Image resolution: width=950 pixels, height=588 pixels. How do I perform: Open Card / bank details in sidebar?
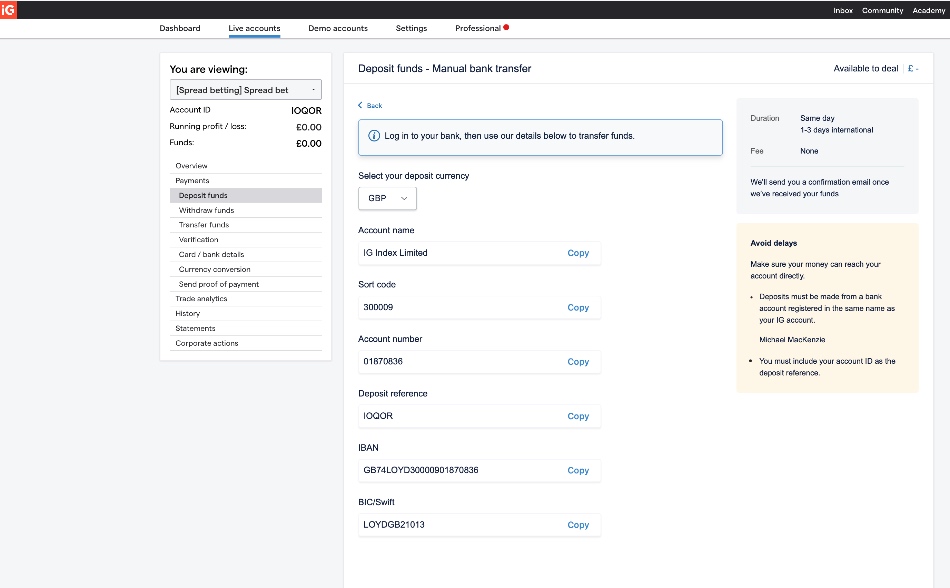[x=245, y=254]
